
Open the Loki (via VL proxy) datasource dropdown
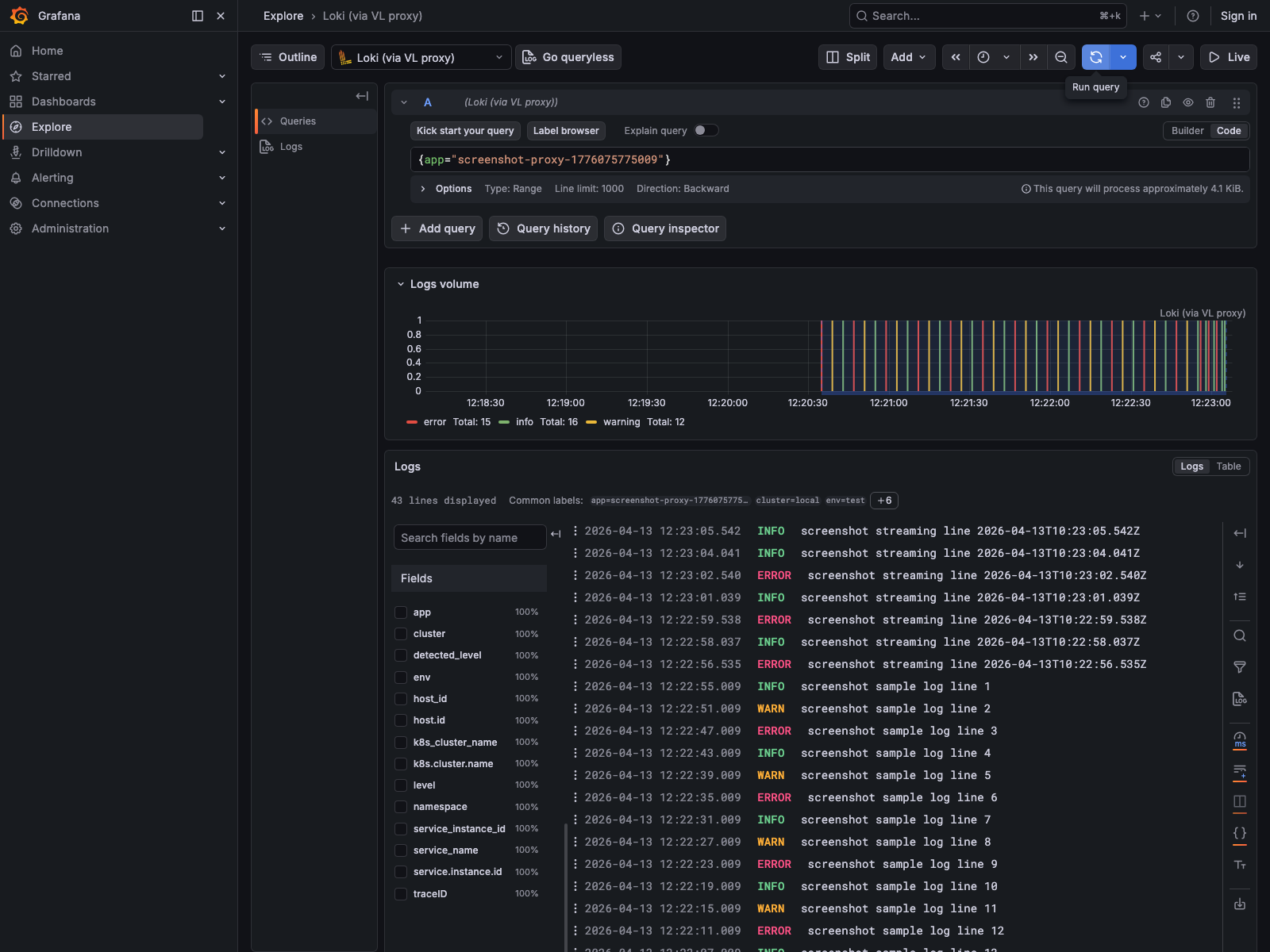point(421,57)
